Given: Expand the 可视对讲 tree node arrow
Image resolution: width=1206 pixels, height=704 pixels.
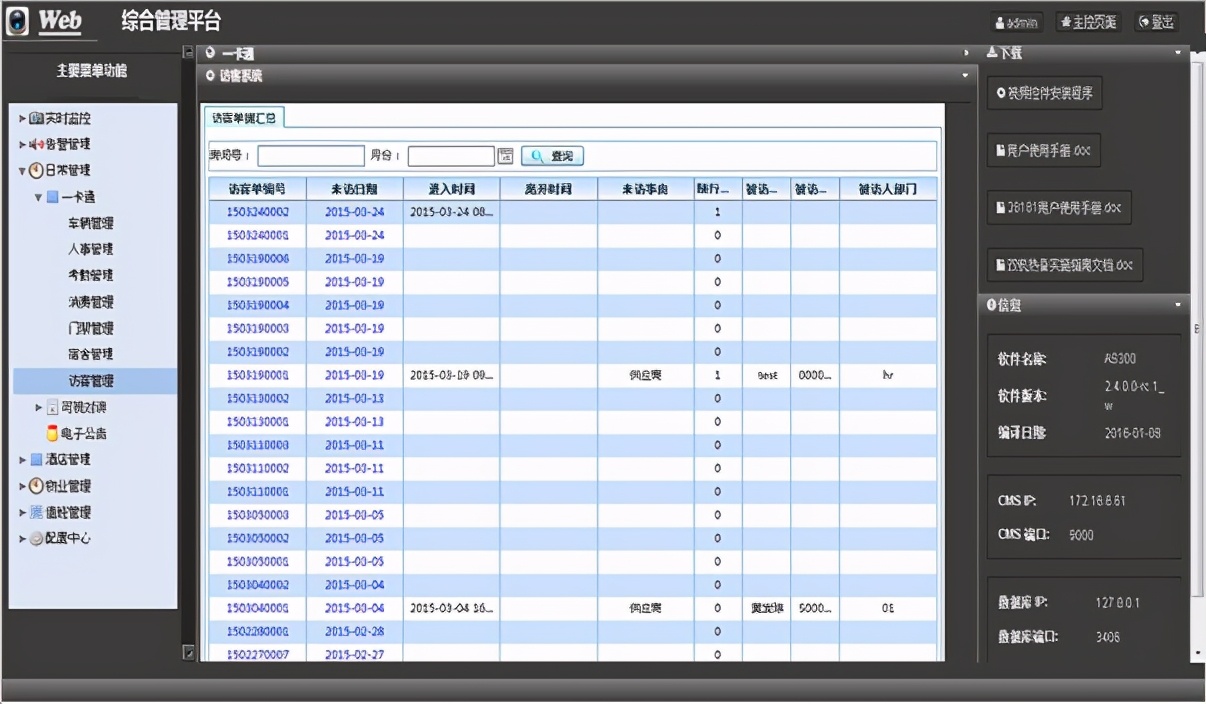Looking at the screenshot, I should coord(39,408).
